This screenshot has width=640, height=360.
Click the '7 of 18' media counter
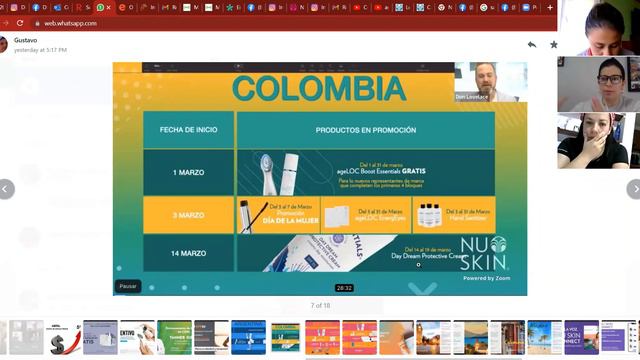(320, 305)
